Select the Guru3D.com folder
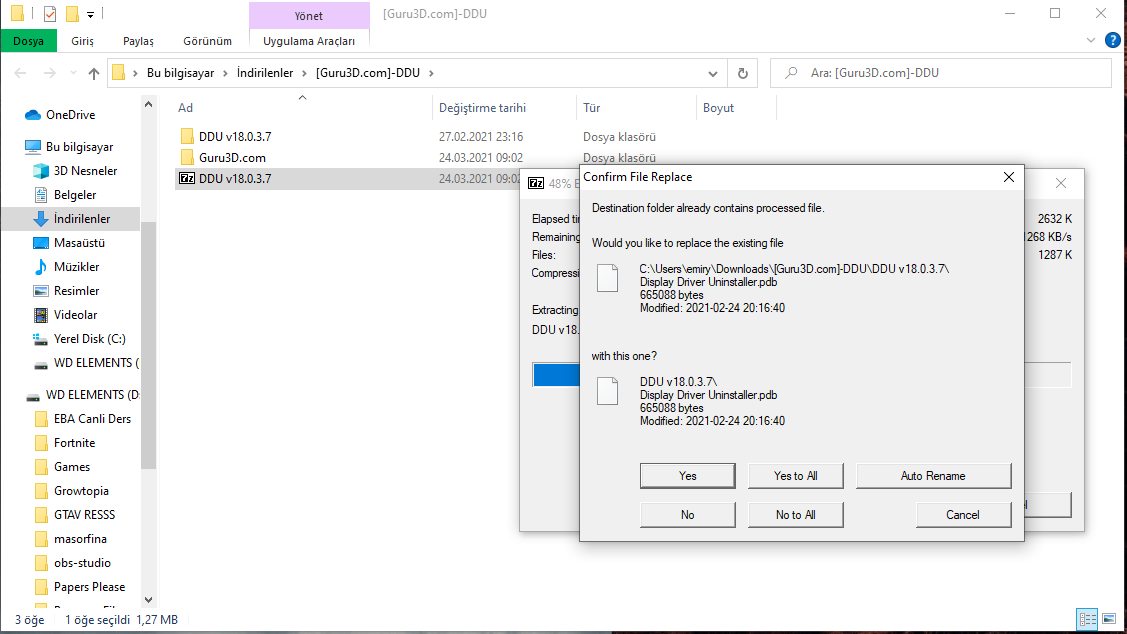1127x634 pixels. [232, 157]
